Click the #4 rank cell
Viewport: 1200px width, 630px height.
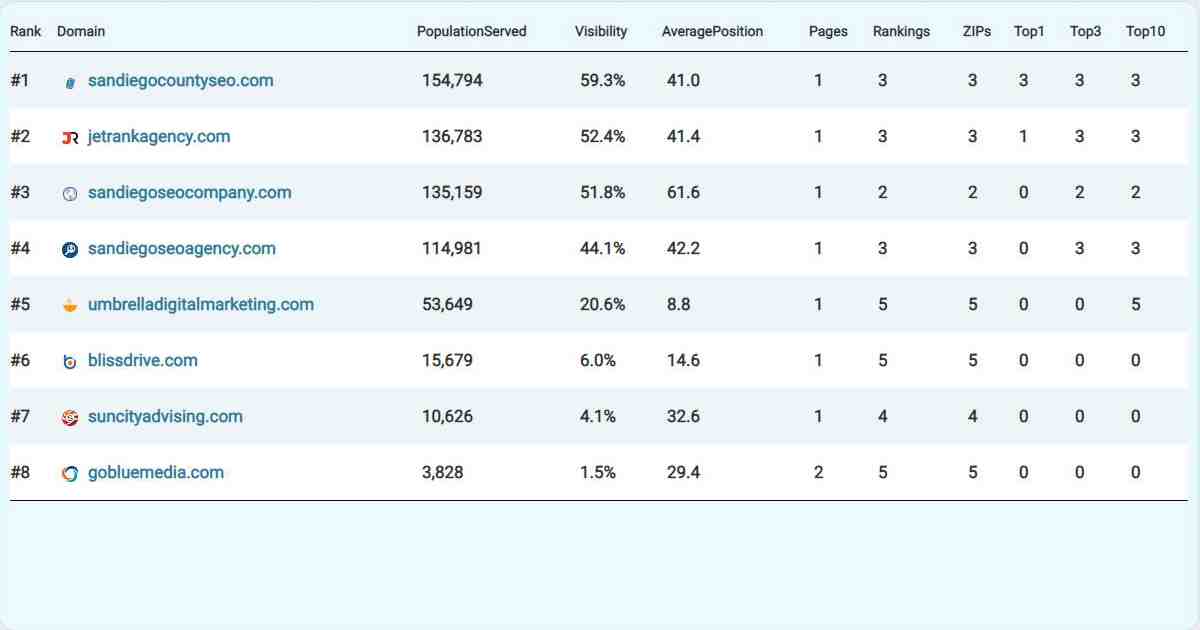pyautogui.click(x=20, y=249)
